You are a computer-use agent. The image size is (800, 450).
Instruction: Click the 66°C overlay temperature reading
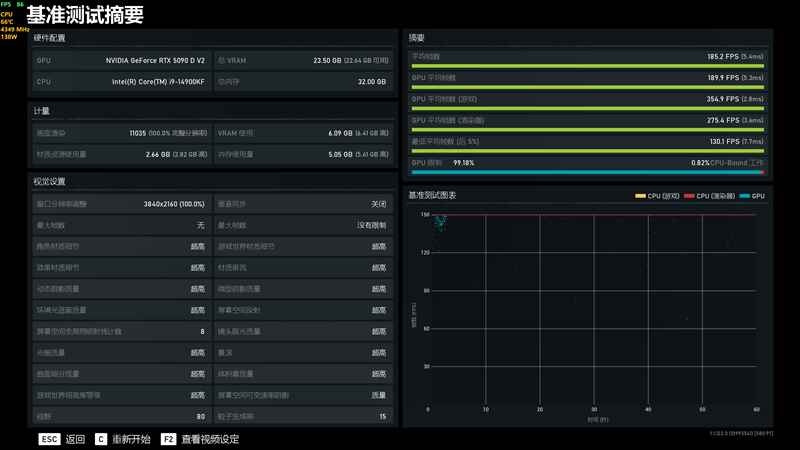tap(7, 22)
